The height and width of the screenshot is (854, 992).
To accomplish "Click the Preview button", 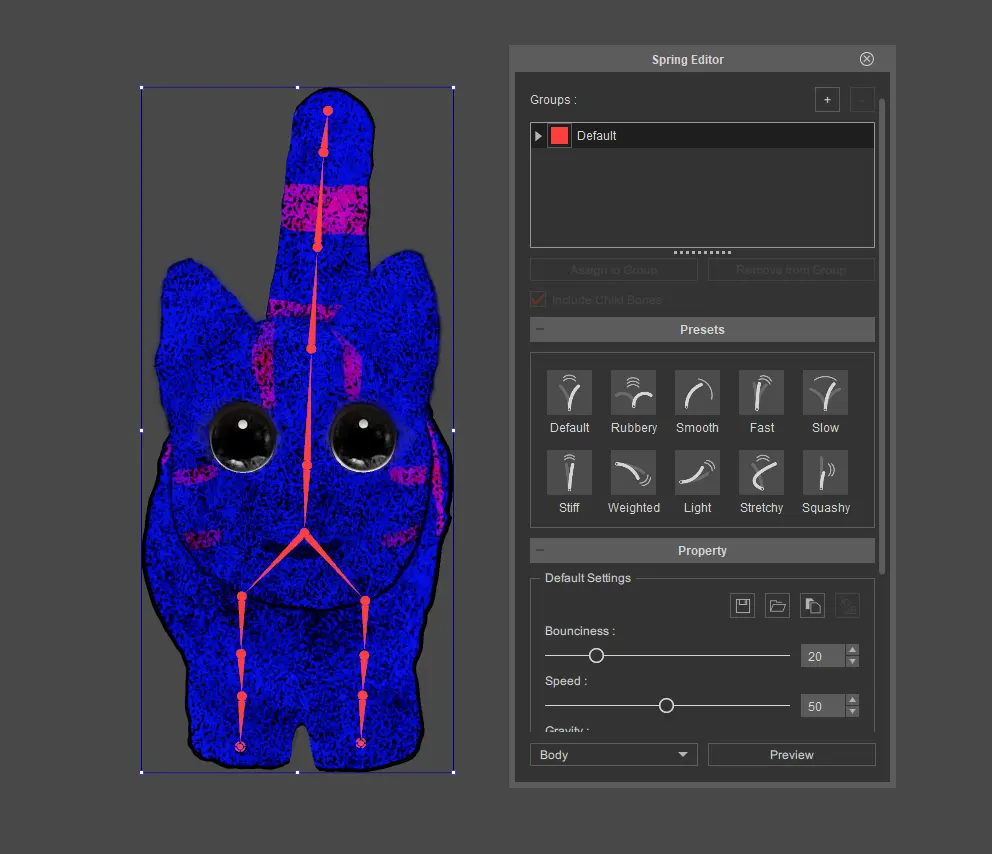I will [791, 755].
